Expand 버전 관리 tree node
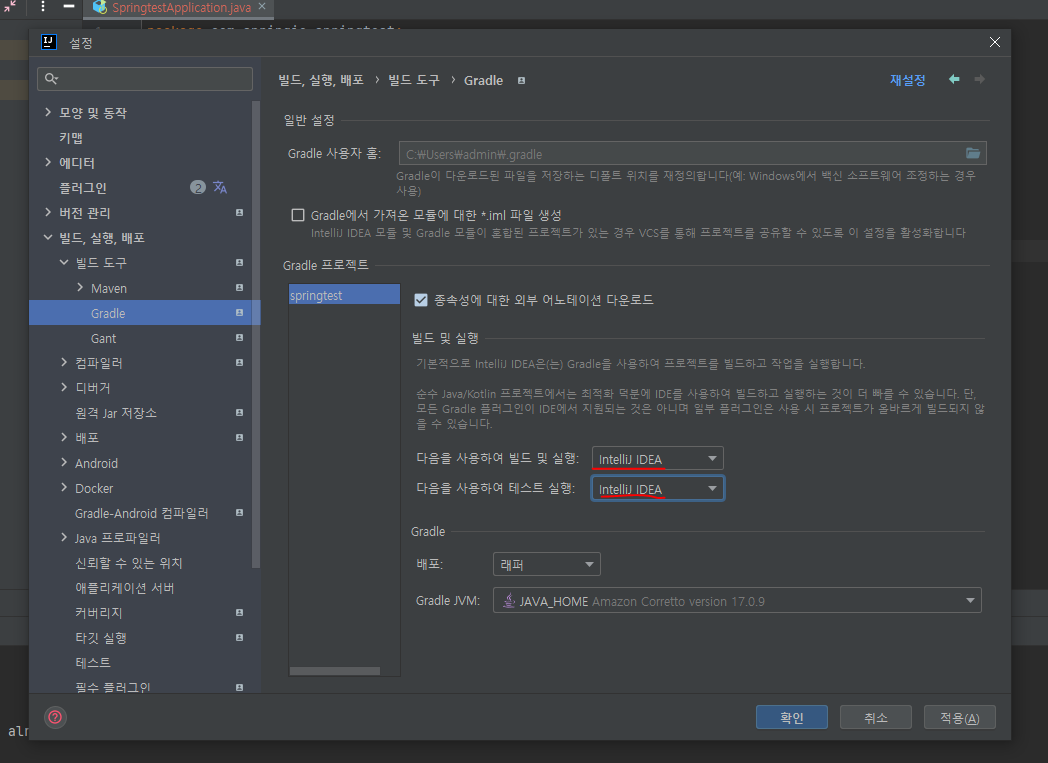This screenshot has height=763, width=1048. coord(47,212)
